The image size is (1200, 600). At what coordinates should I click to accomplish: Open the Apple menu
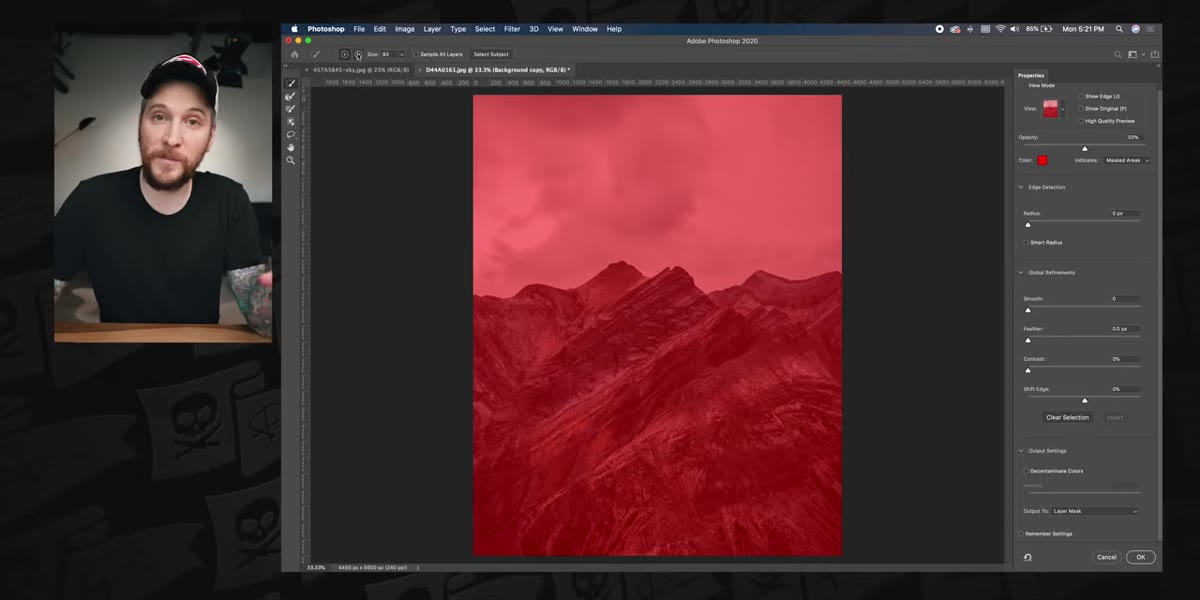coord(294,29)
